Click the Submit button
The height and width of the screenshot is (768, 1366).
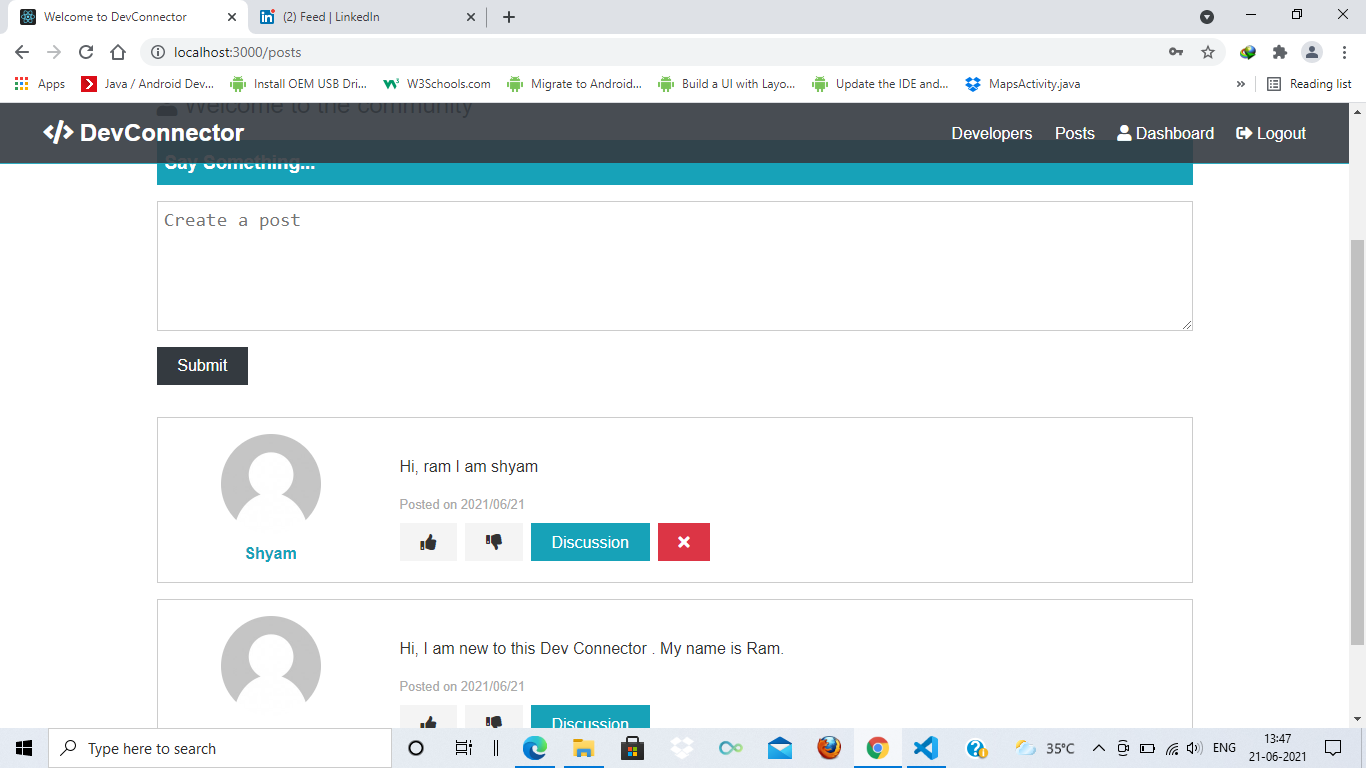tap(201, 365)
